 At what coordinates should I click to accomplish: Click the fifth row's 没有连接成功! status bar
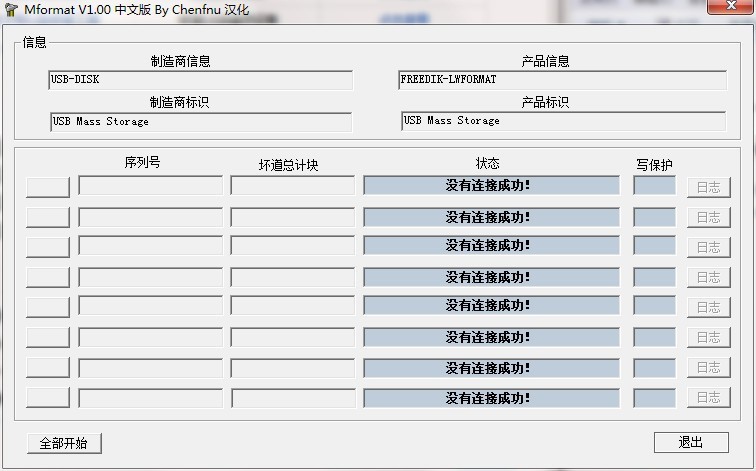[x=491, y=306]
